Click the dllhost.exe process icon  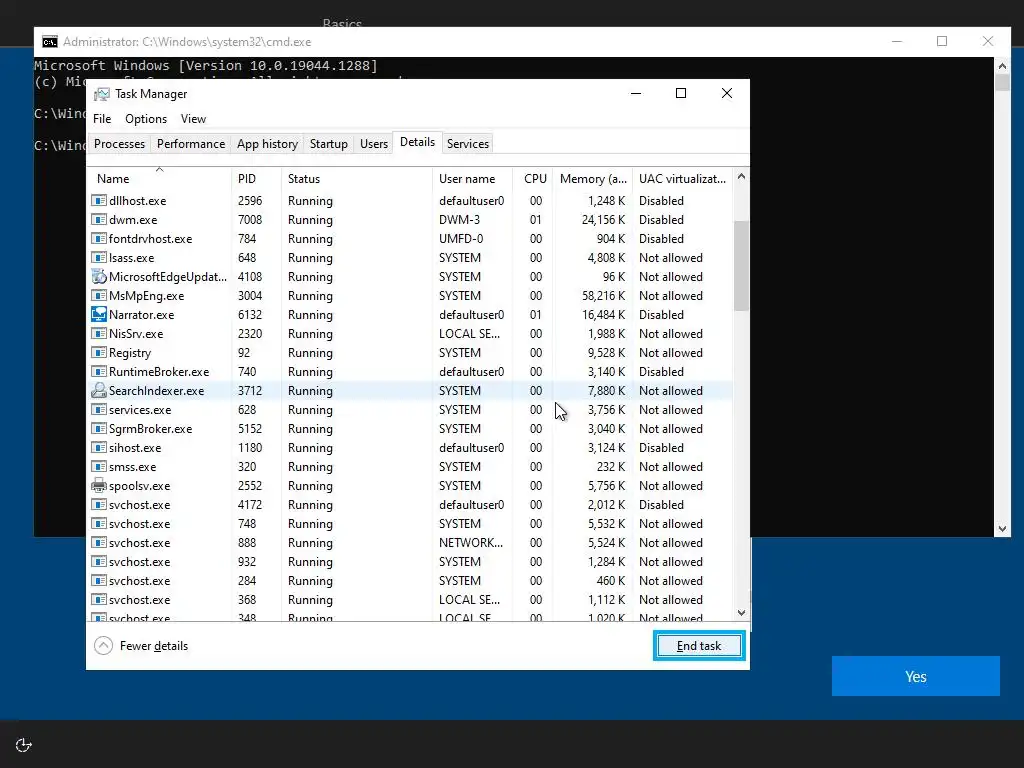click(x=99, y=200)
